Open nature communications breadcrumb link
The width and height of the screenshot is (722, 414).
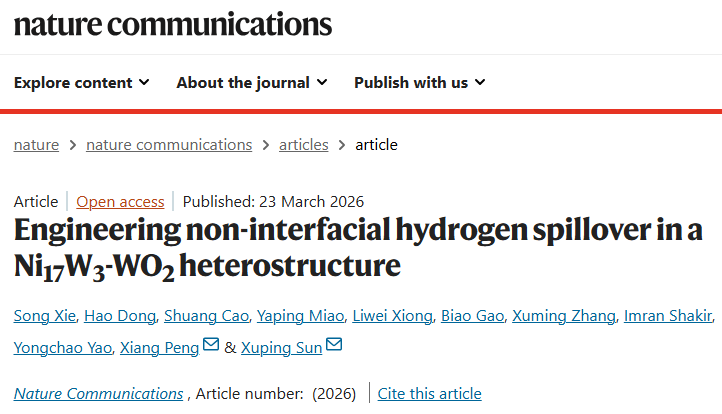169,145
